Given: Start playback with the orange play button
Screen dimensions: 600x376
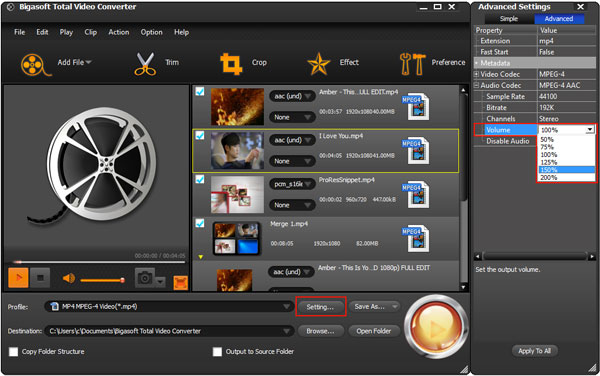Looking at the screenshot, I should (x=18, y=278).
